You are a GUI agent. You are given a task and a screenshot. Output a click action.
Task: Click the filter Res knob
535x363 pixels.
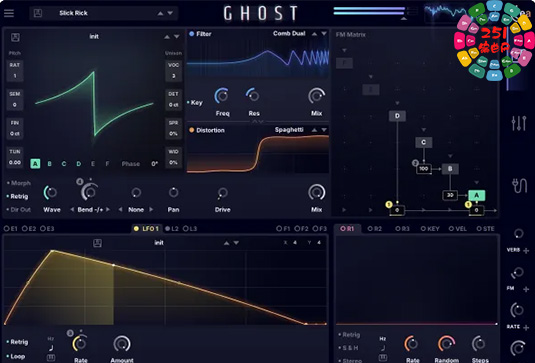point(253,95)
